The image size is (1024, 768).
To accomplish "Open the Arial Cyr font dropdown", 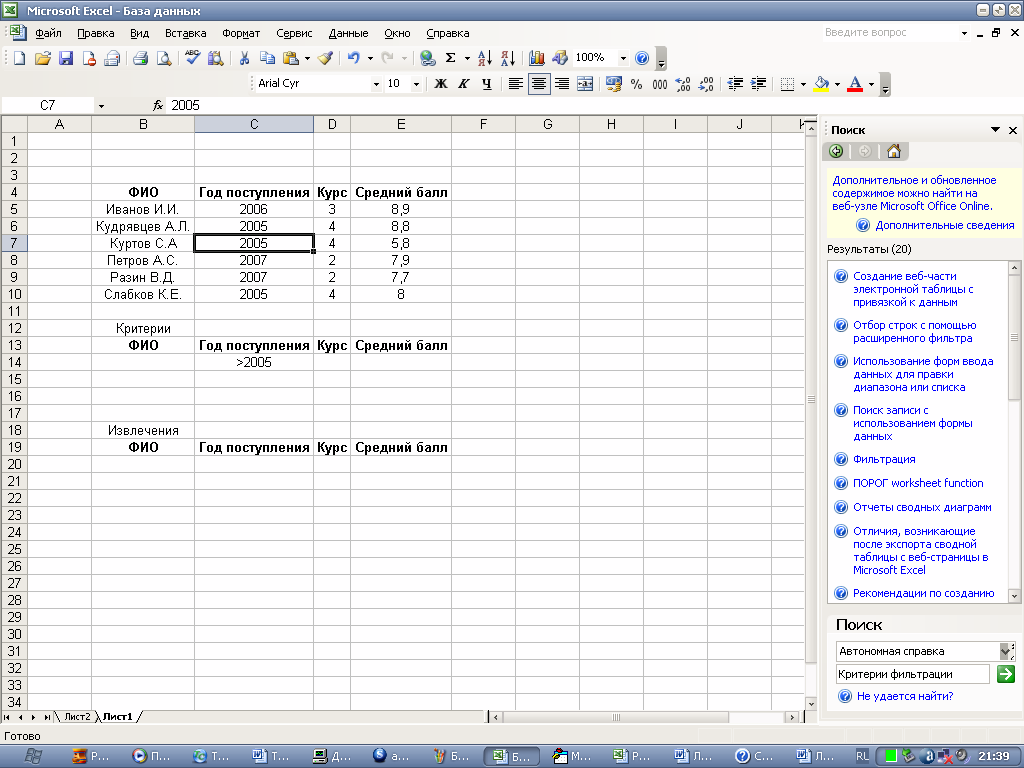I will pyautogui.click(x=376, y=84).
